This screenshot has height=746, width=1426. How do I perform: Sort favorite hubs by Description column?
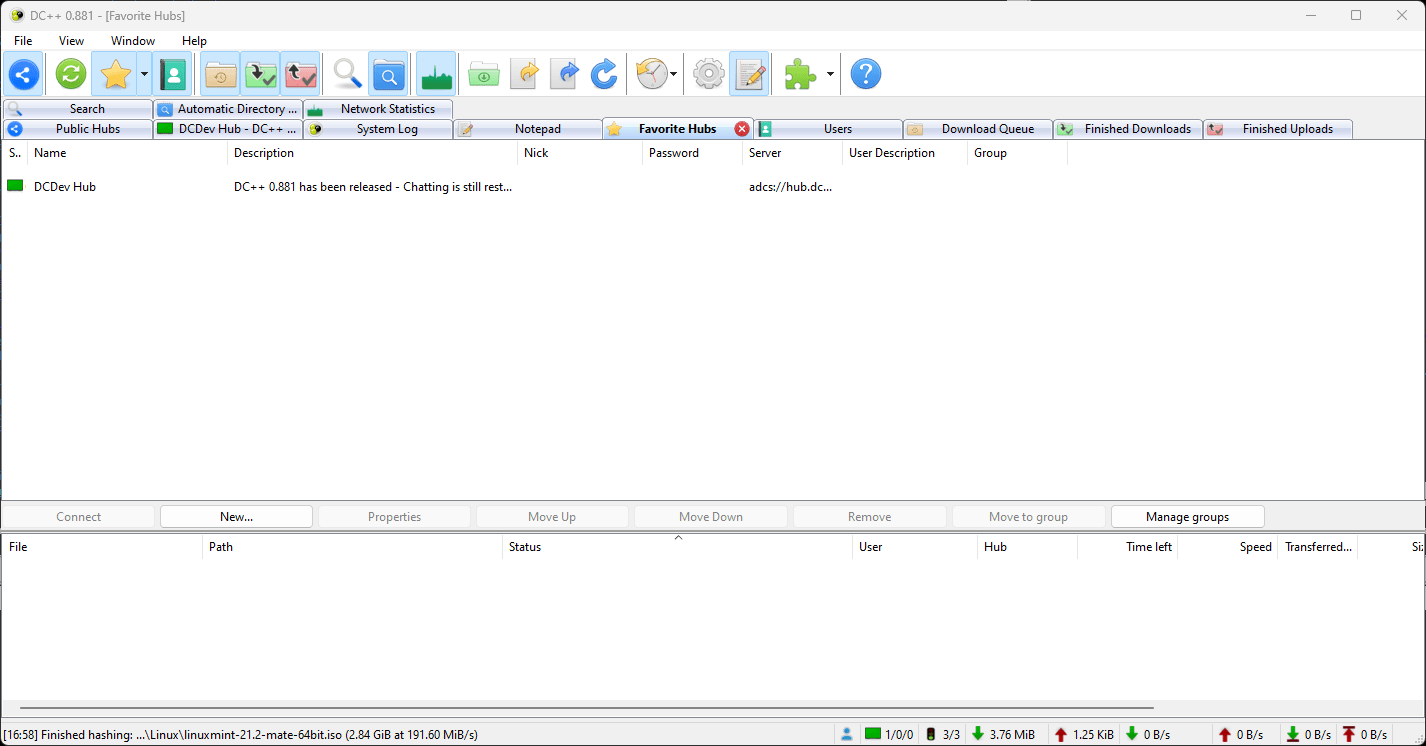point(373,153)
